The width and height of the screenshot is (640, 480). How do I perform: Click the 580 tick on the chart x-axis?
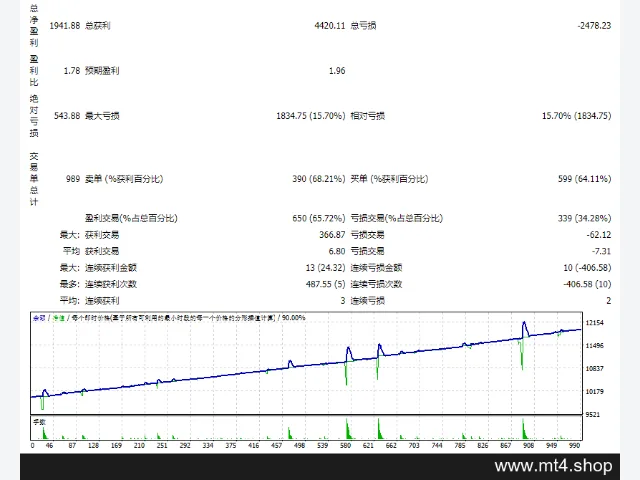[x=345, y=445]
